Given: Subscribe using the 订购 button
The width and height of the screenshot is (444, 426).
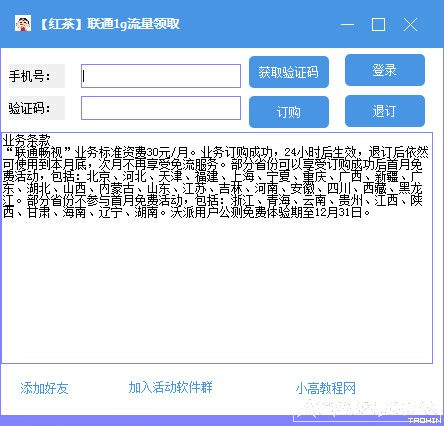Looking at the screenshot, I should coord(289,112).
